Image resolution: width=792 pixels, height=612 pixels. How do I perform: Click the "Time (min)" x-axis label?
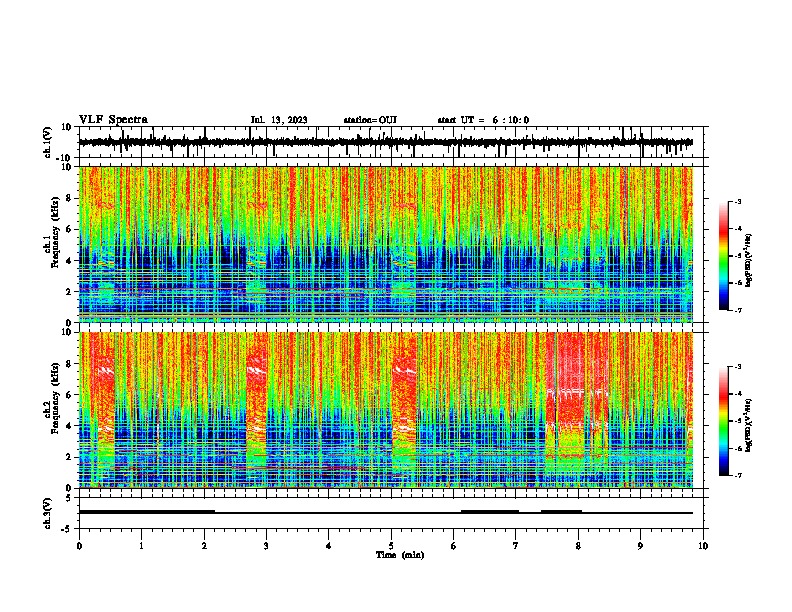pyautogui.click(x=400, y=555)
